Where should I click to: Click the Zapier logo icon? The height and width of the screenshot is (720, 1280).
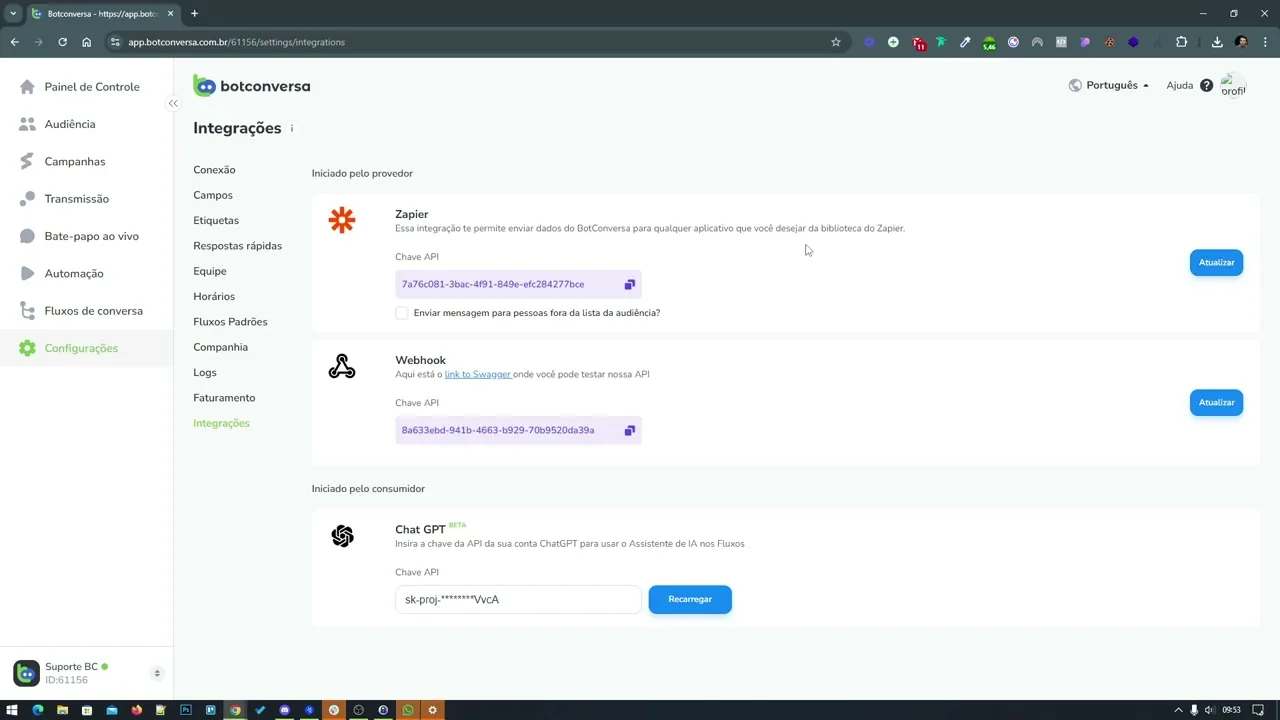(342, 220)
